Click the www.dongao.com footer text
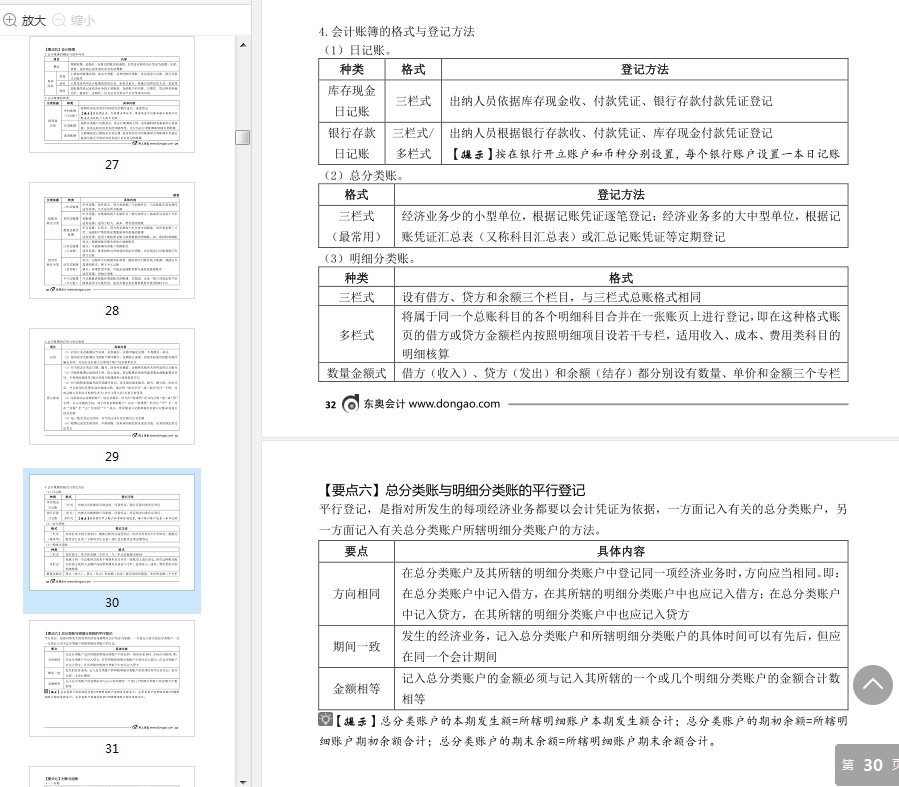 point(454,404)
